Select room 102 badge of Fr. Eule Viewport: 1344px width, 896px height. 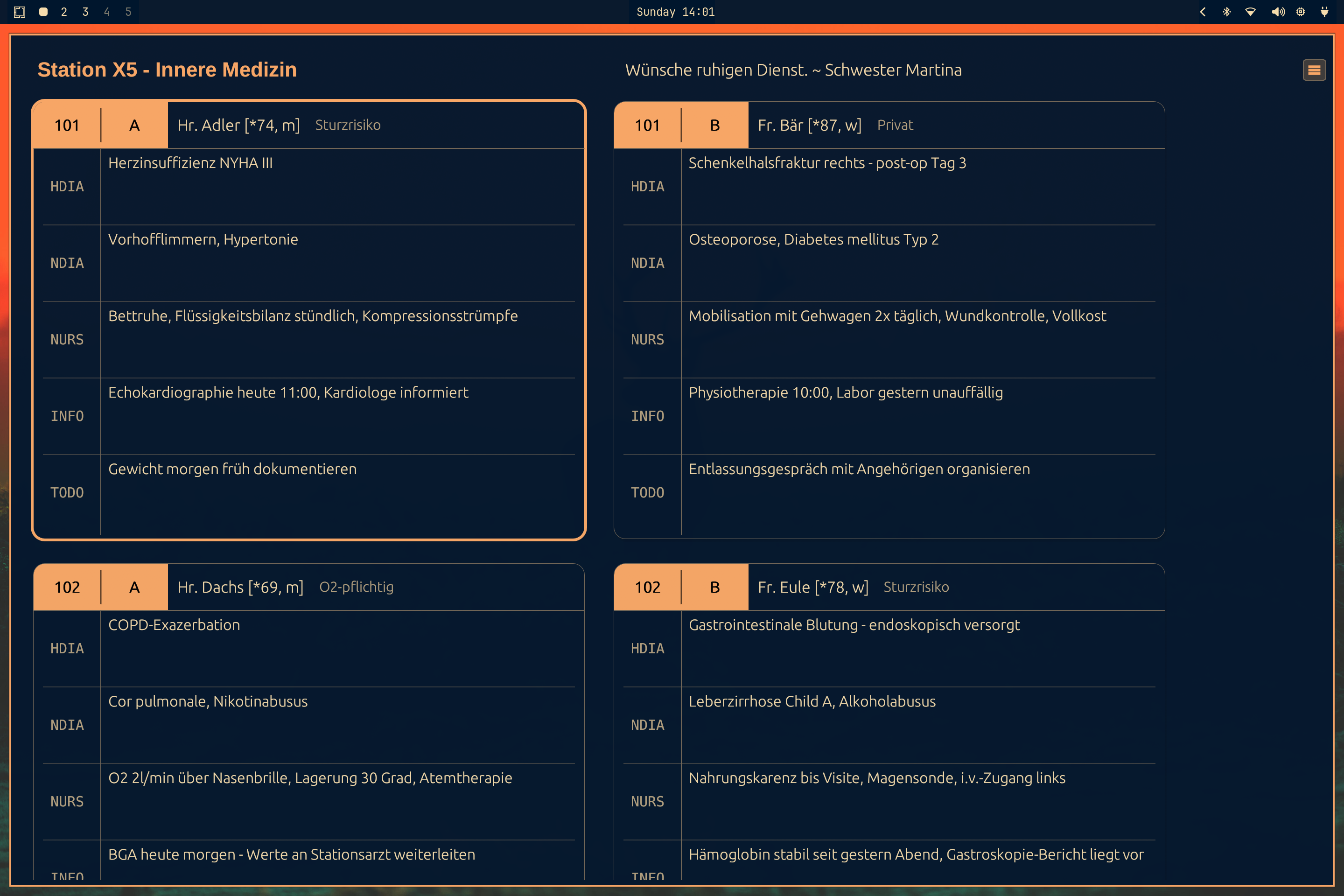[x=647, y=588]
